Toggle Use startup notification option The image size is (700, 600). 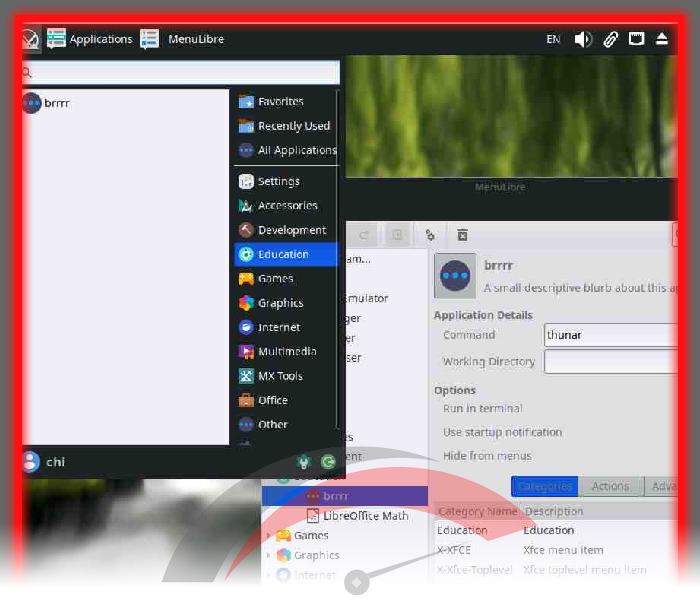coord(502,432)
